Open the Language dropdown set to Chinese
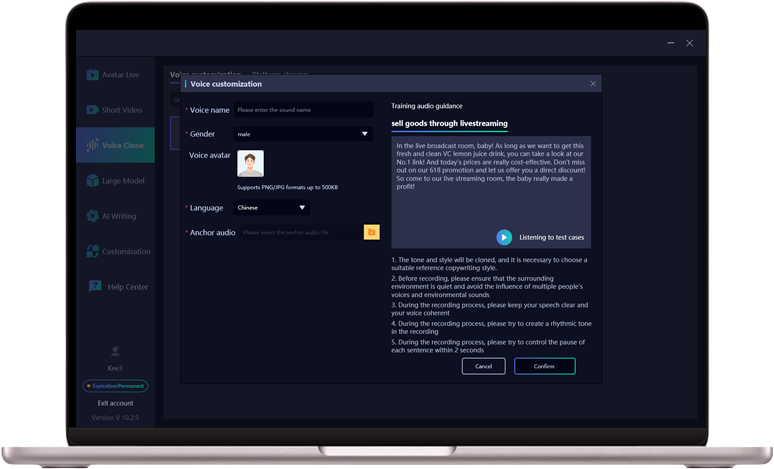 (271, 208)
